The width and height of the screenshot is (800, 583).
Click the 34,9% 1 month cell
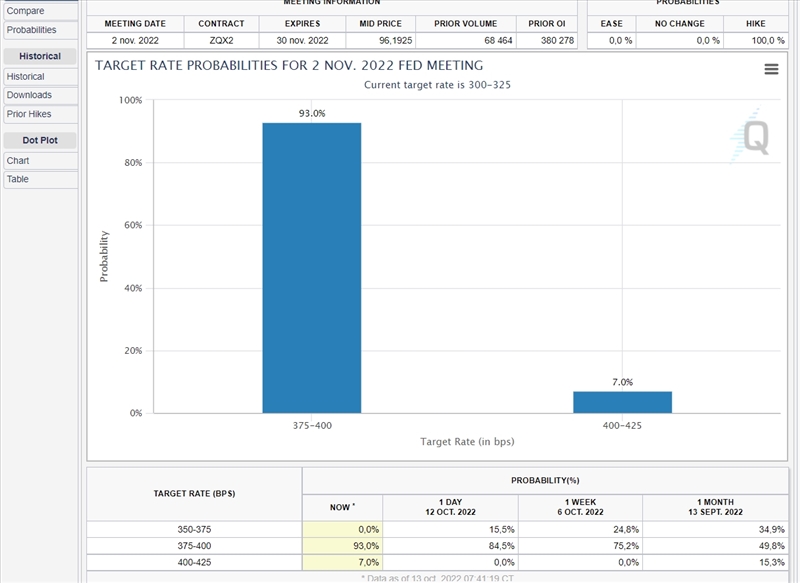(x=715, y=529)
